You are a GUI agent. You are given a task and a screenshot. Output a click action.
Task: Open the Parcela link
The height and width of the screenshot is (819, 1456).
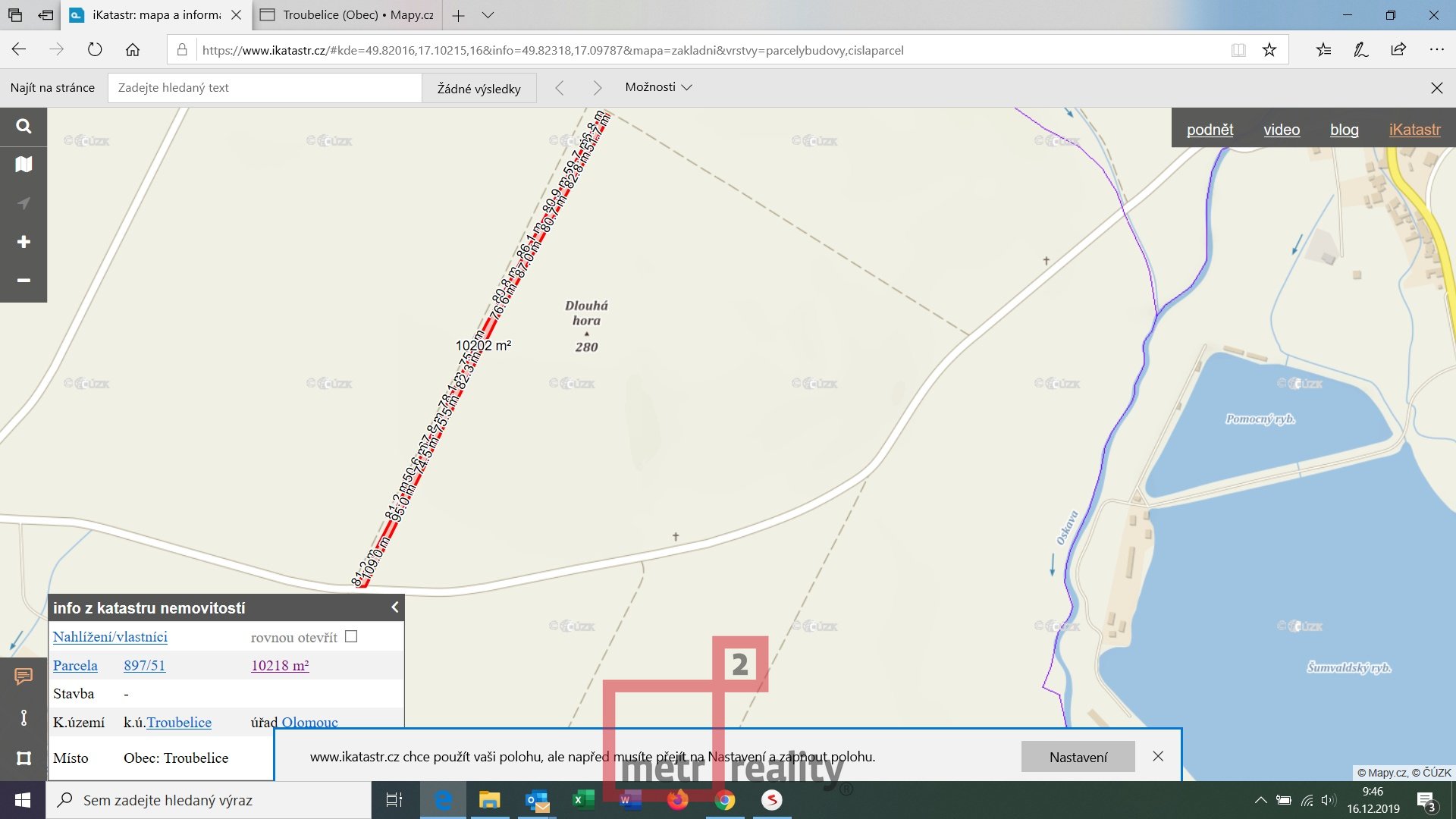coord(75,666)
